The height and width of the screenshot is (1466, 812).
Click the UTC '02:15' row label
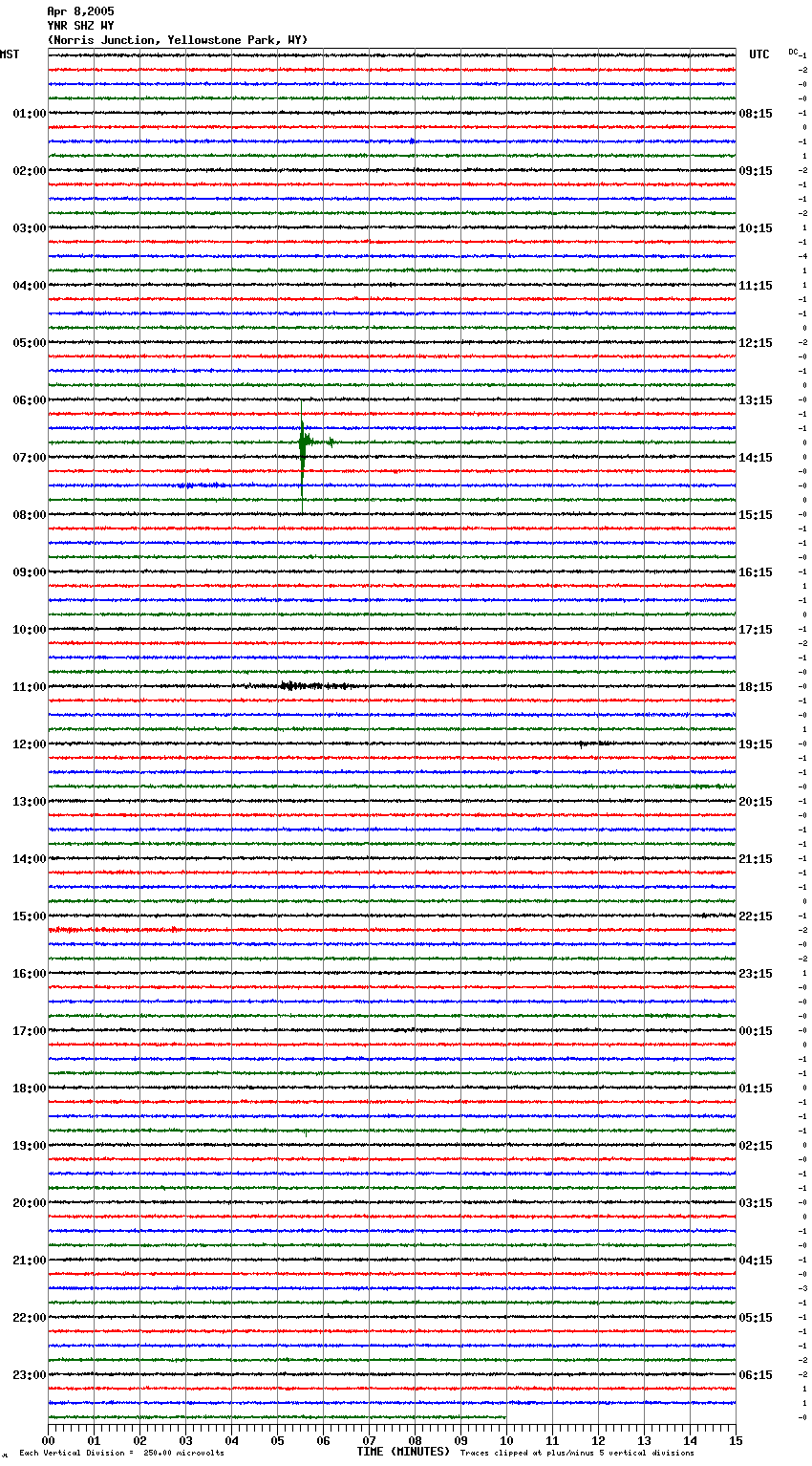(x=756, y=1146)
